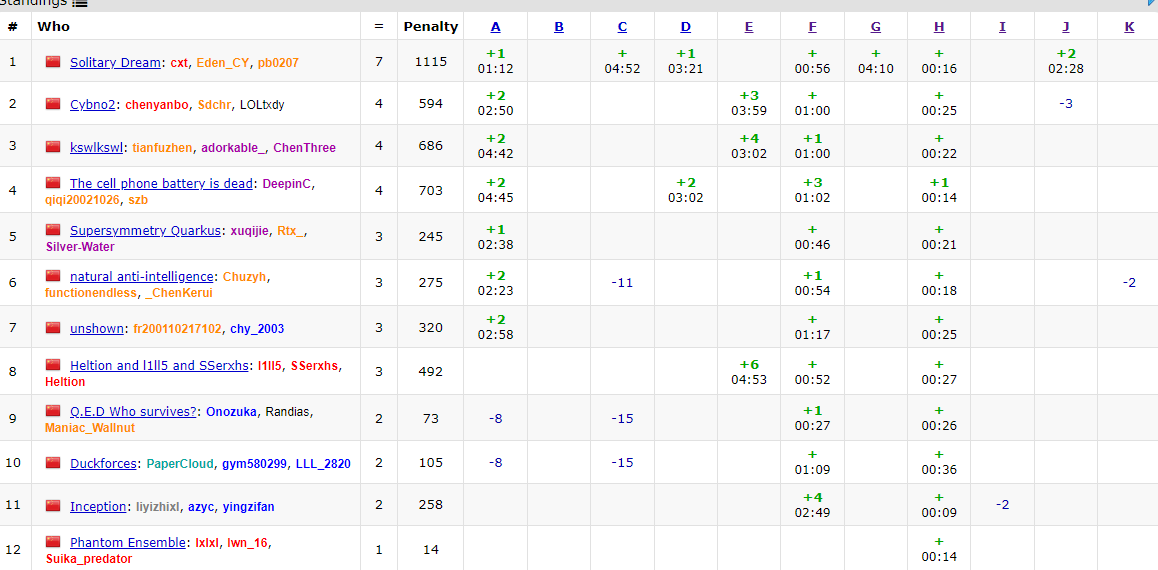Click the flag icon next to Inception
Screen dimensions: 1158x570
tap(53, 506)
